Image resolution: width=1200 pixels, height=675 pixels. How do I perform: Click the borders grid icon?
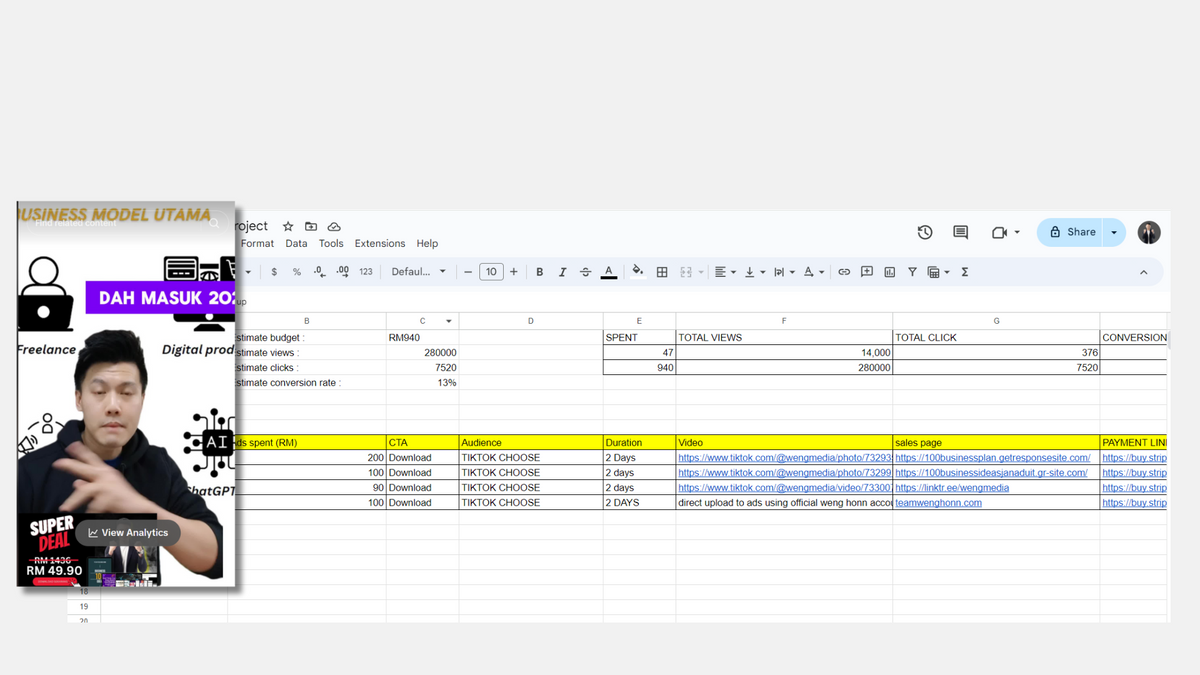662,272
